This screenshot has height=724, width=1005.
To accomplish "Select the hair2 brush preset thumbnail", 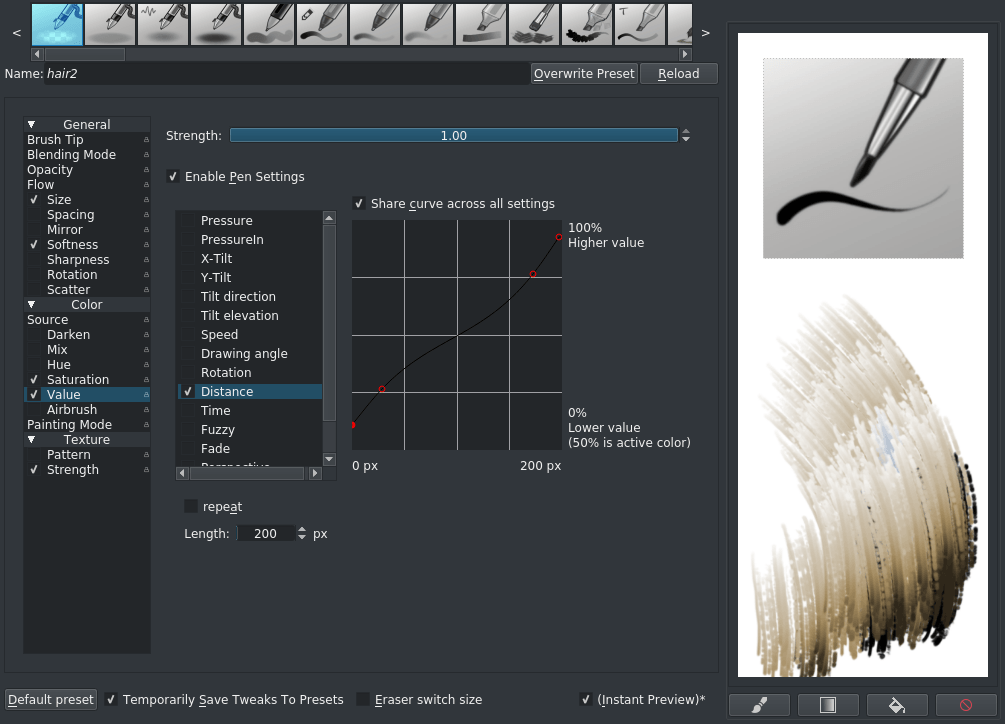I will click(x=56, y=23).
